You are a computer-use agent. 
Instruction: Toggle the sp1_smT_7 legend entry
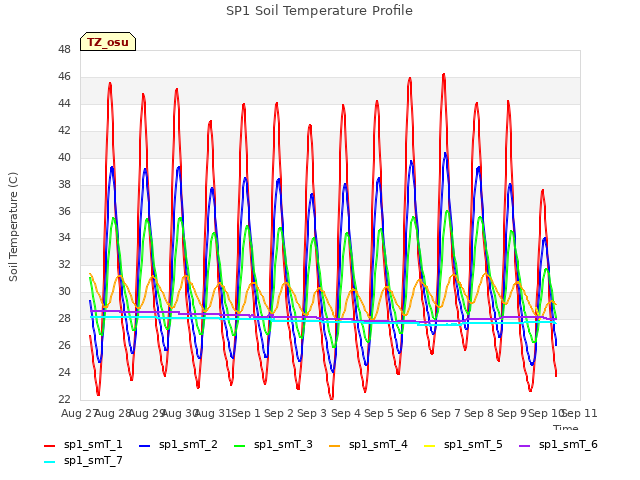coord(83,460)
